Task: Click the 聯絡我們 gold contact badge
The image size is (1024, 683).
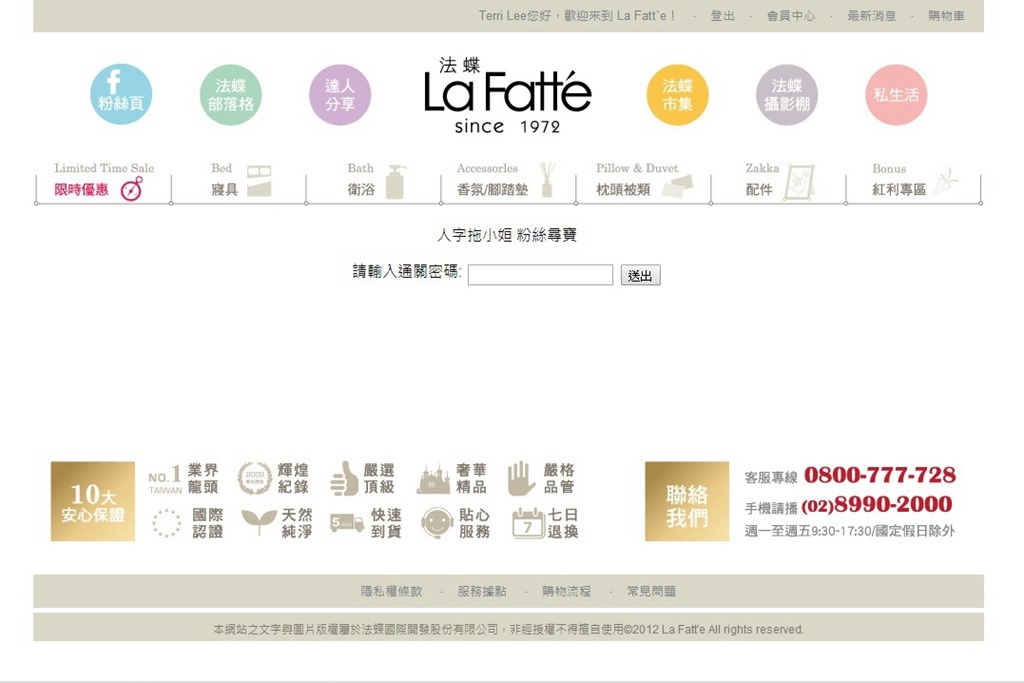Action: click(x=687, y=501)
